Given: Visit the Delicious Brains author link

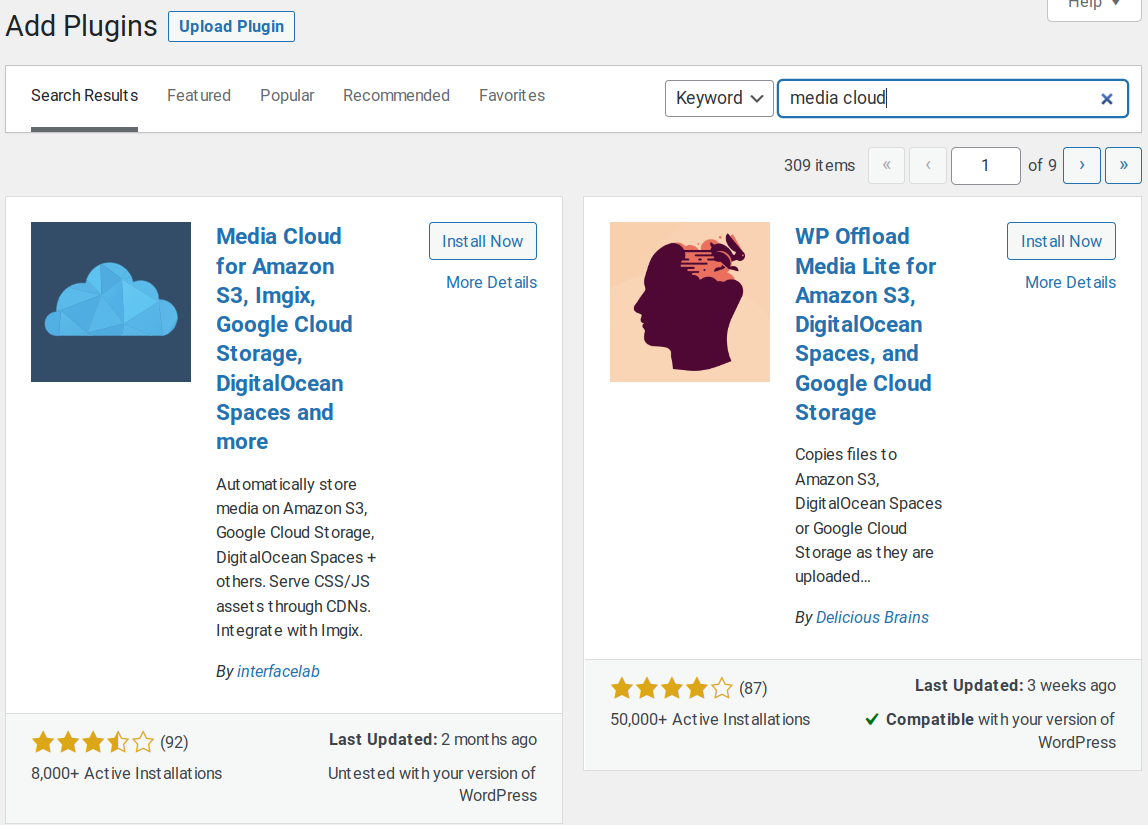Looking at the screenshot, I should 872,617.
